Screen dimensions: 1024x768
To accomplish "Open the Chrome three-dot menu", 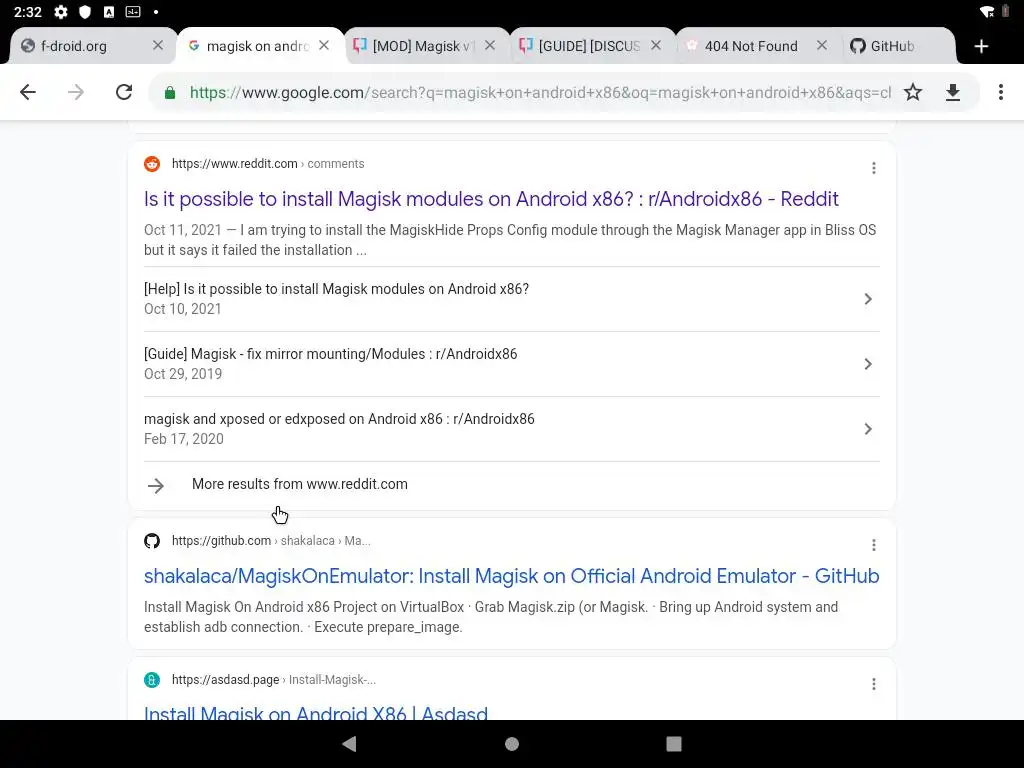I will pos(1000,92).
